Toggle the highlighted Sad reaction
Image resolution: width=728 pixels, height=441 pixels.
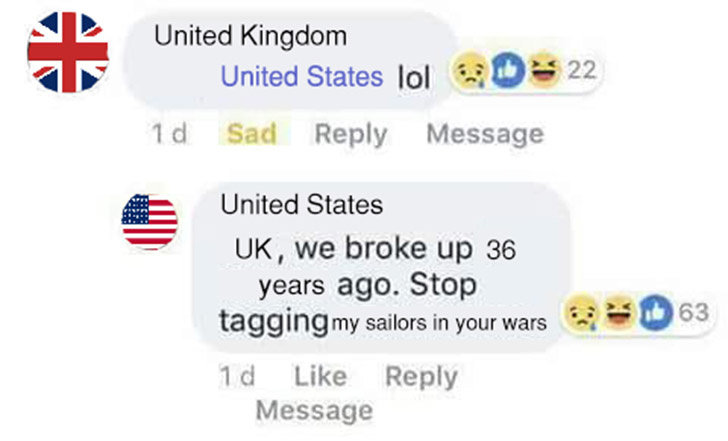pos(252,134)
